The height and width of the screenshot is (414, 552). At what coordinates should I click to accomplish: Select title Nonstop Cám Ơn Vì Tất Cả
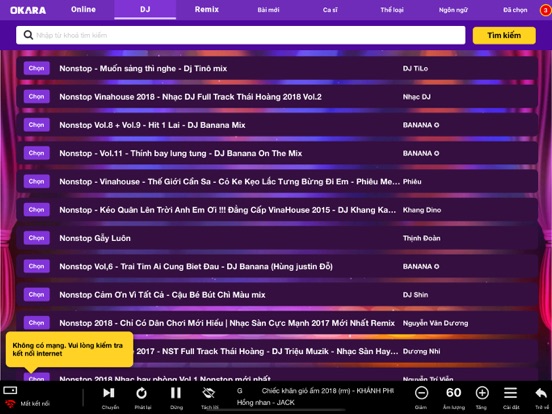tap(162, 295)
